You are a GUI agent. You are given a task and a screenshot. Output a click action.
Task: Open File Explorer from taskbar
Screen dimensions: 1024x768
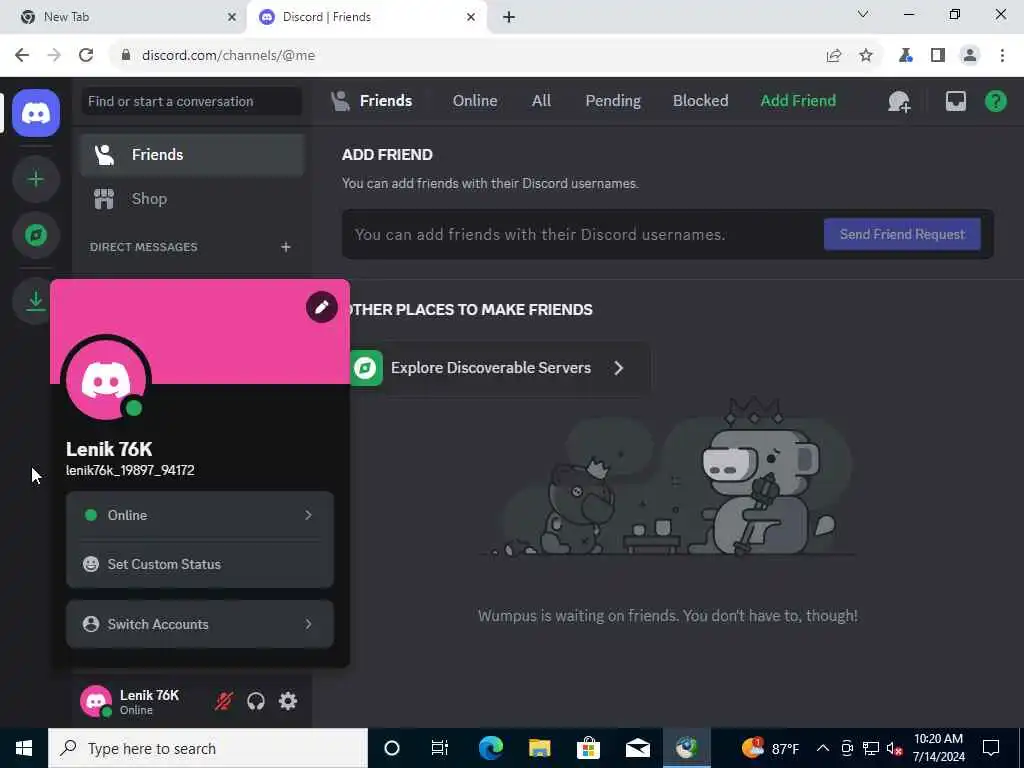click(539, 748)
